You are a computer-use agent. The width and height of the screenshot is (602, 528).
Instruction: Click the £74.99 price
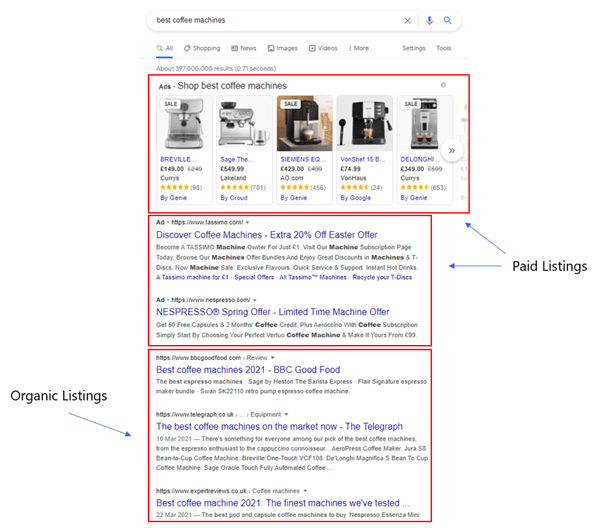350,169
